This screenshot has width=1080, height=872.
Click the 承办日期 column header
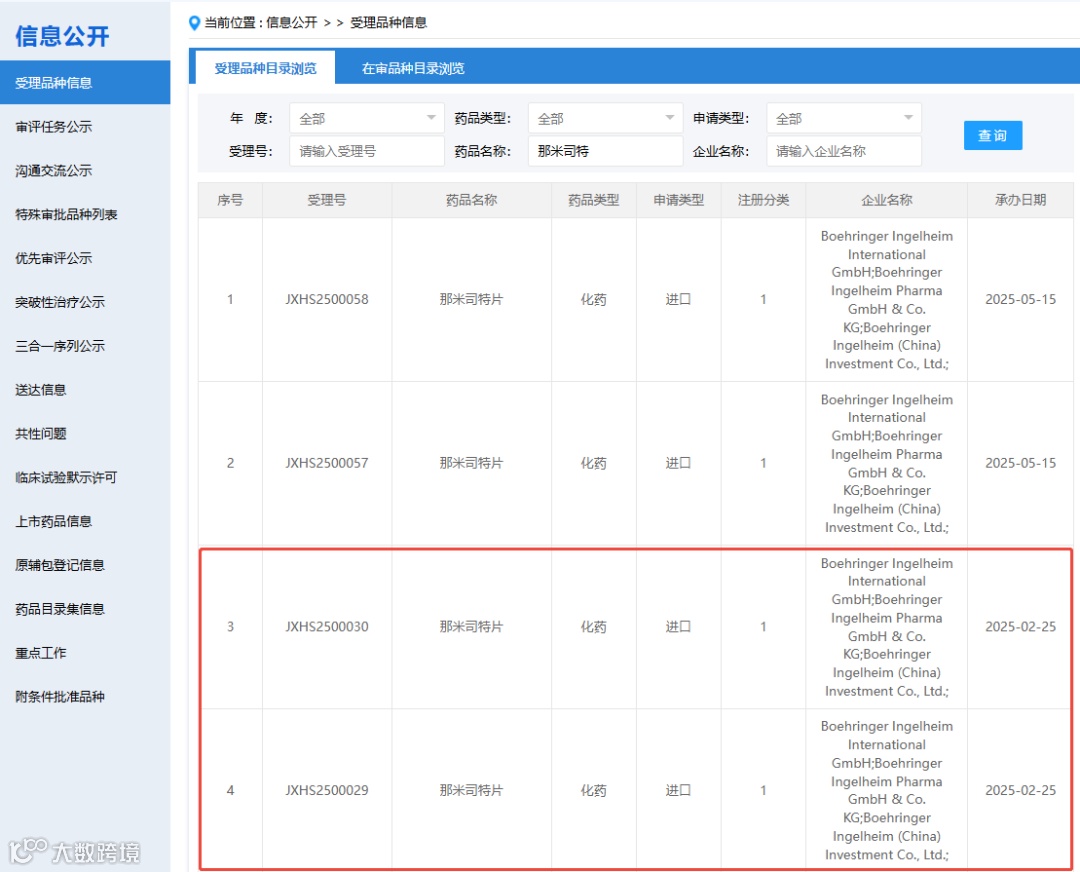pyautogui.click(x=1020, y=200)
